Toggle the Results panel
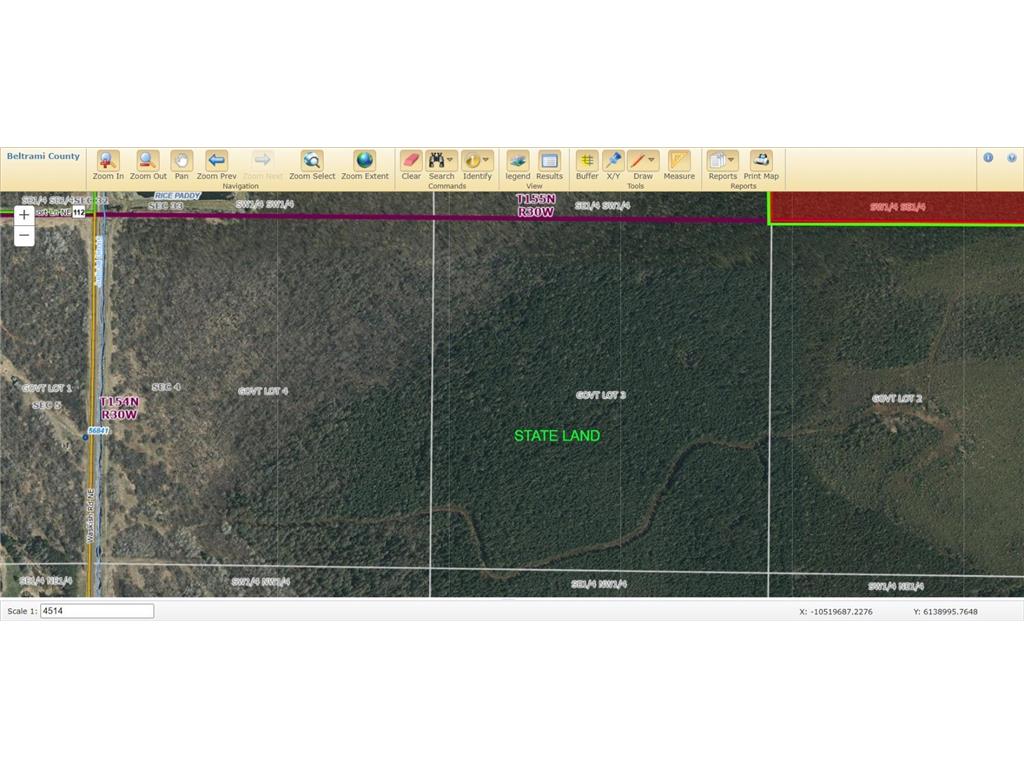The height and width of the screenshot is (768, 1024). pos(549,161)
